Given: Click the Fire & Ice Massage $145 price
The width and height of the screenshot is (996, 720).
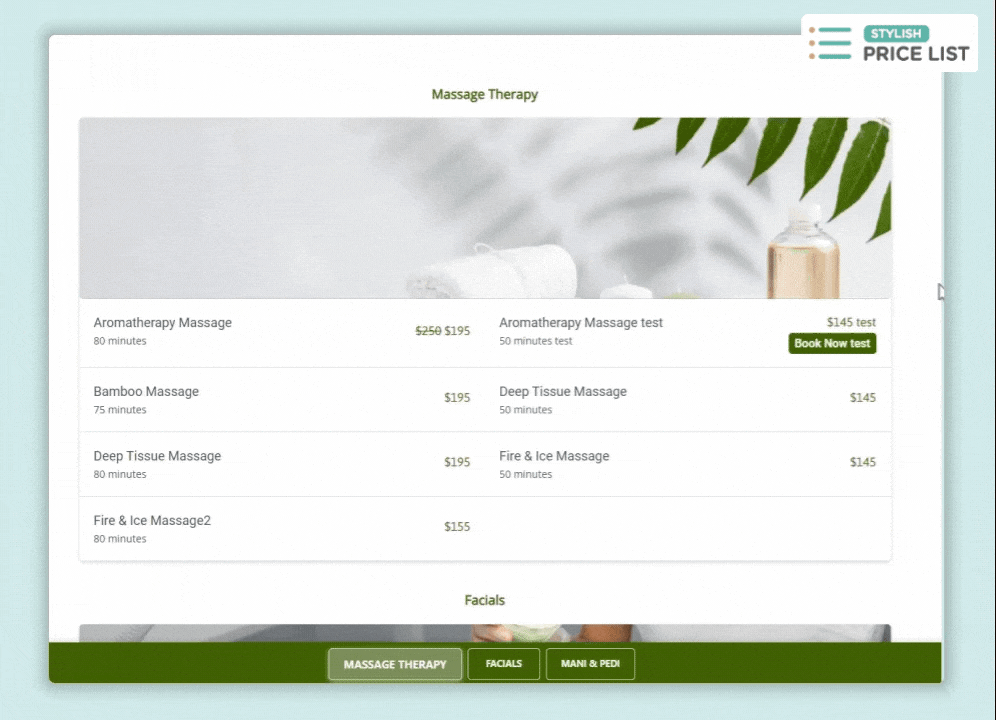Looking at the screenshot, I should [x=863, y=462].
